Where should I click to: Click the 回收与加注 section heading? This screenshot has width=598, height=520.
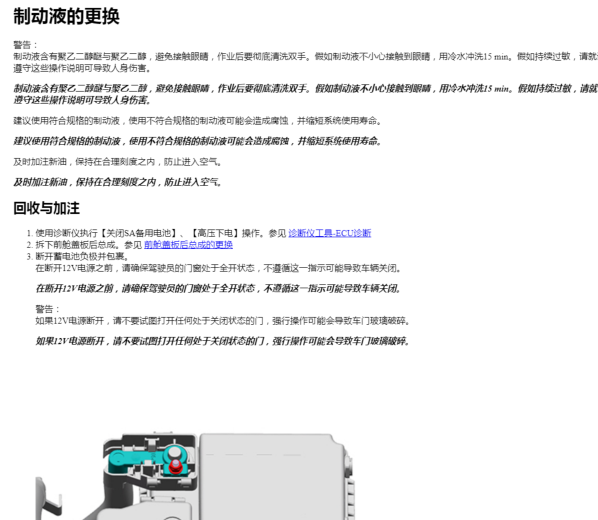(x=47, y=208)
